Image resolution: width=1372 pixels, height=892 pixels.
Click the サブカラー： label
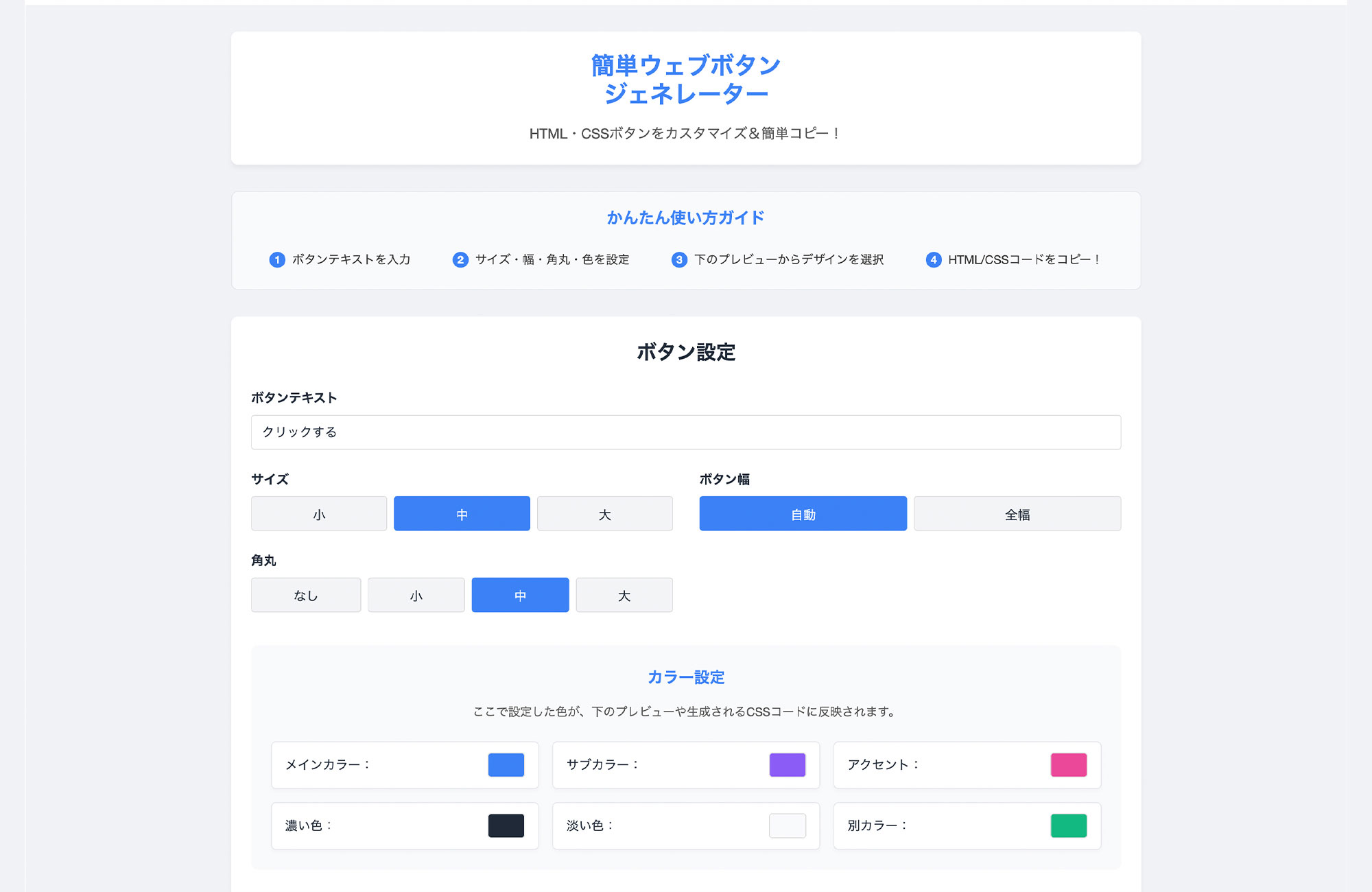click(x=603, y=765)
